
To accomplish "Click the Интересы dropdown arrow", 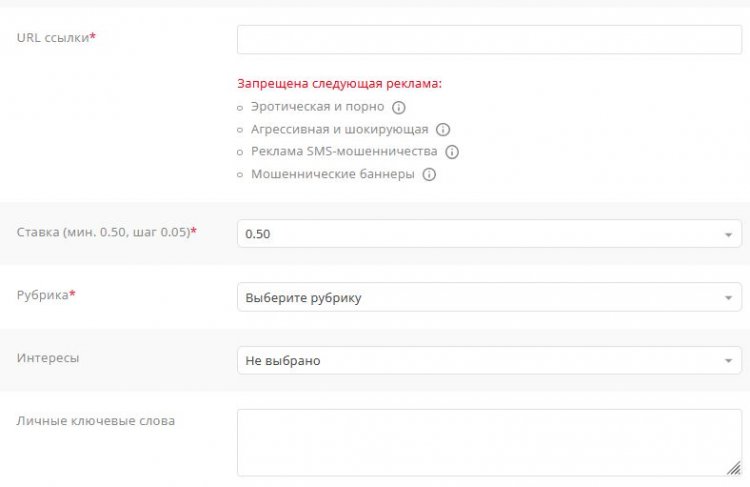I will (728, 361).
